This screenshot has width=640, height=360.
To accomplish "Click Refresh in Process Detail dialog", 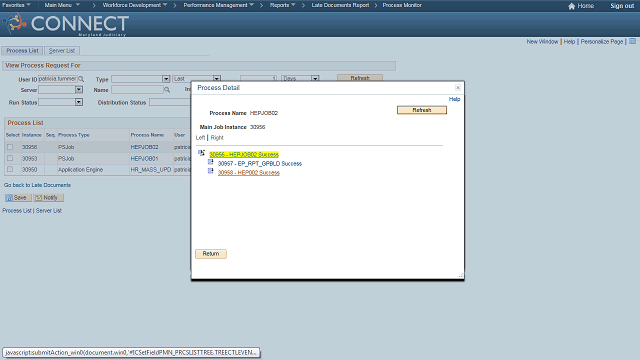I will point(422,110).
